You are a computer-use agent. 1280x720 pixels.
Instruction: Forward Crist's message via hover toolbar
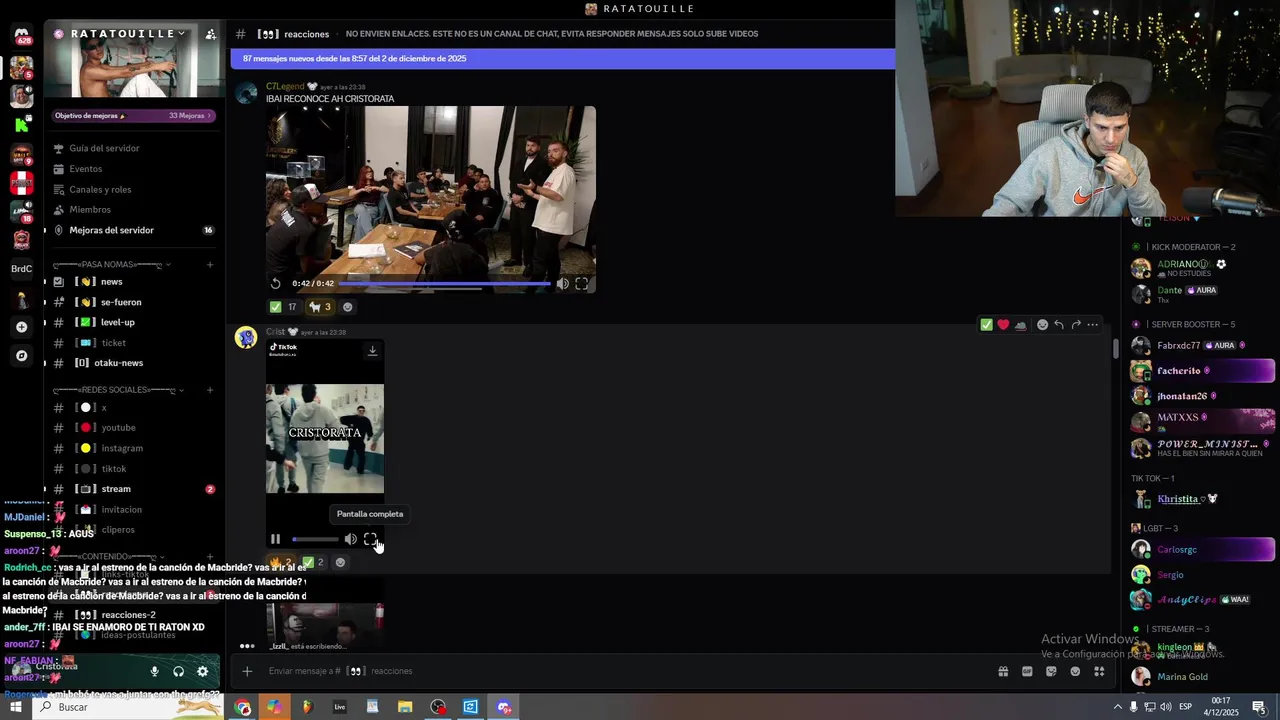point(1076,324)
